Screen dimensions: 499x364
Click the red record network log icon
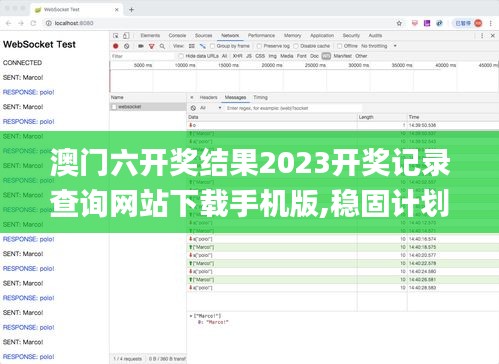116,46
